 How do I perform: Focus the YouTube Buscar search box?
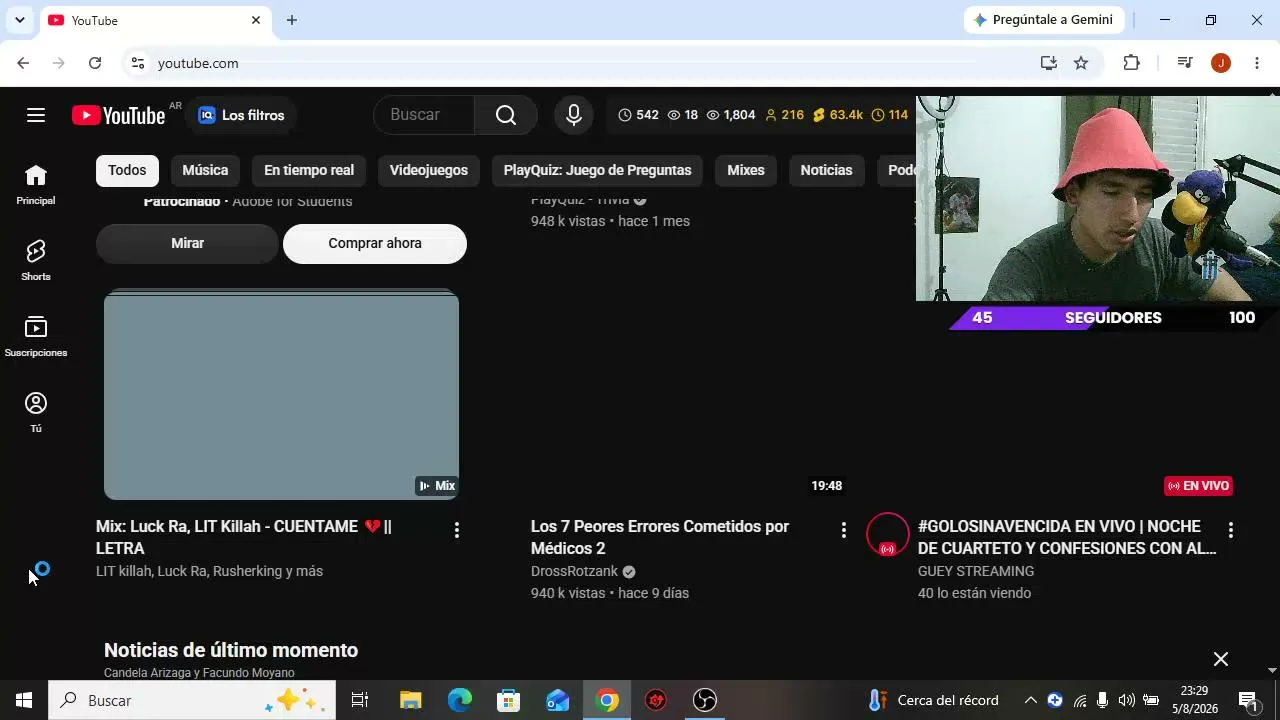coord(423,115)
